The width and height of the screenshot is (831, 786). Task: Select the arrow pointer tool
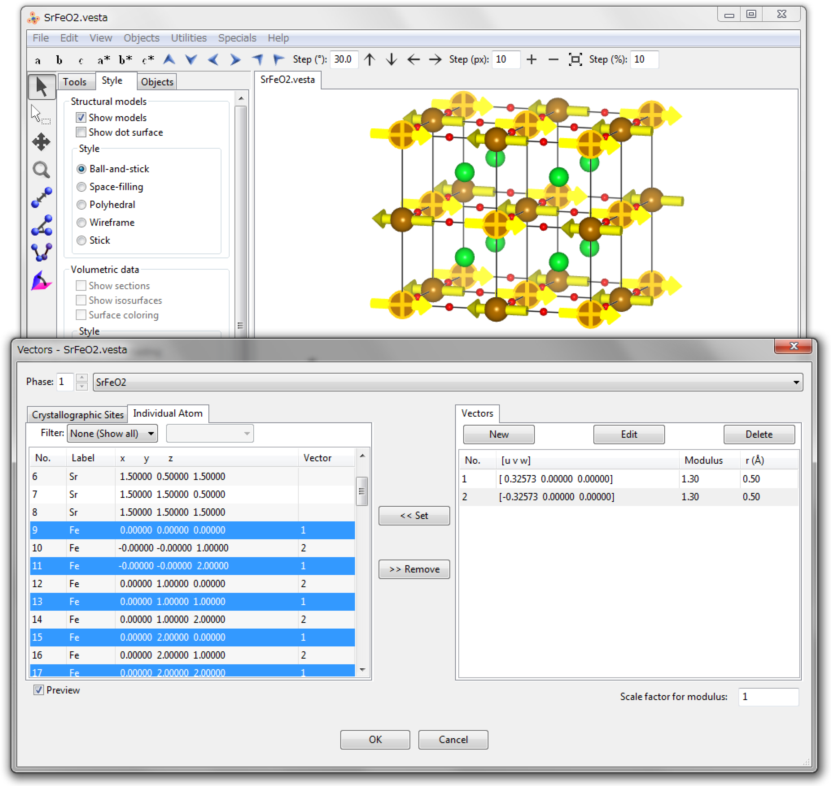[x=41, y=87]
